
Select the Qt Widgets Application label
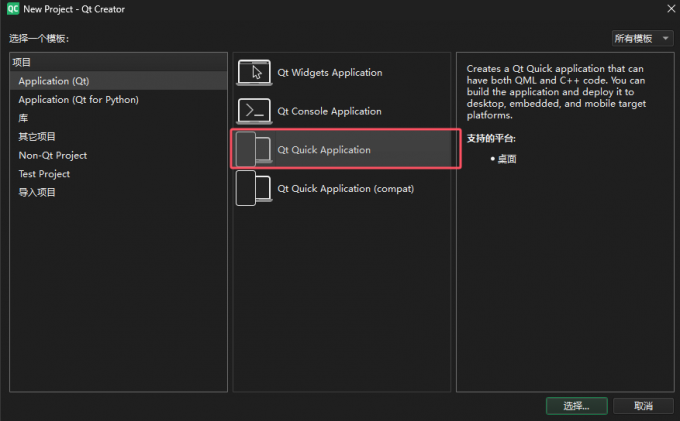[329, 73]
